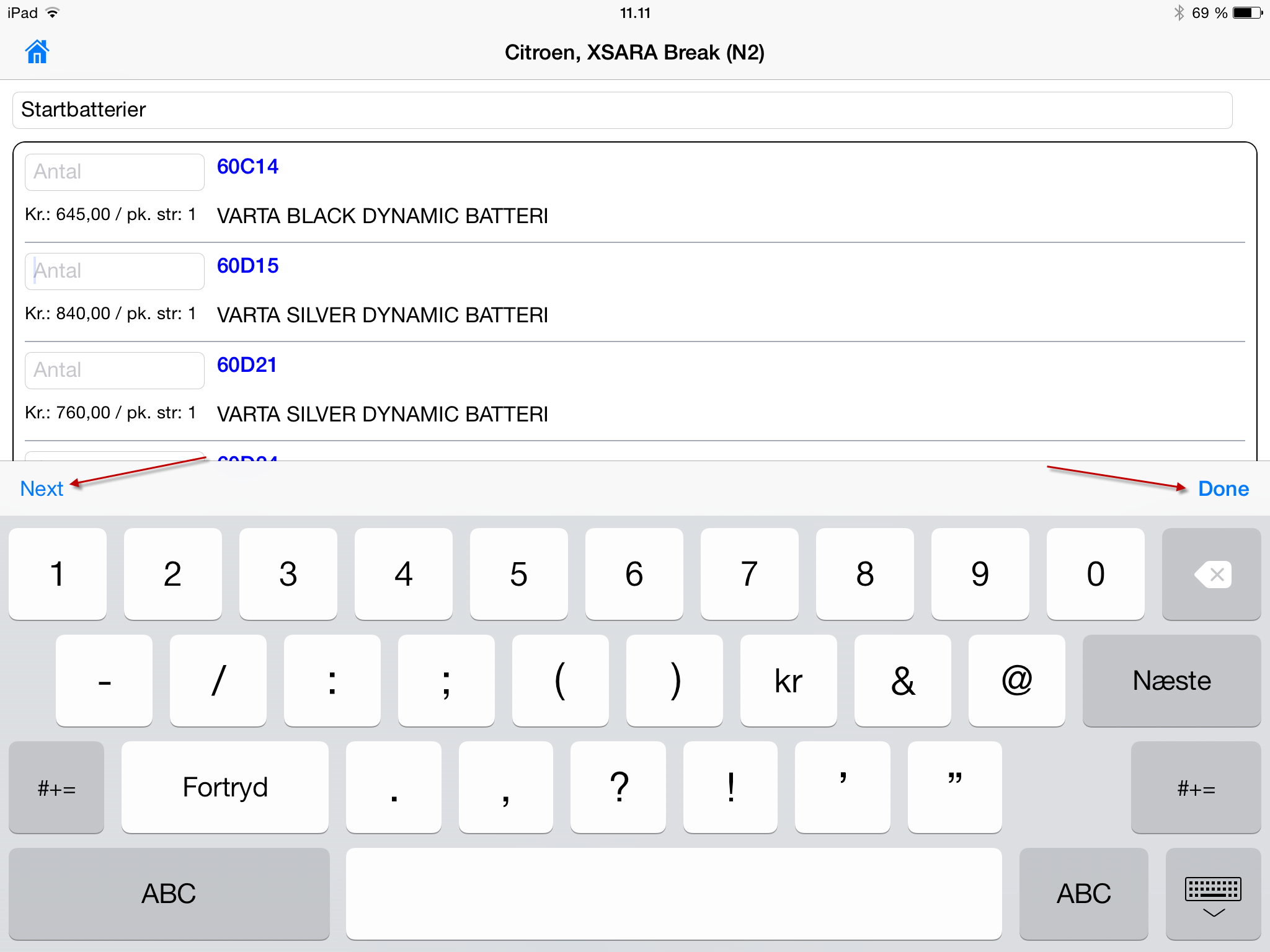Select the 840,00 kr VARTA SILVER description
Image resolution: width=1270 pixels, height=952 pixels.
383,315
